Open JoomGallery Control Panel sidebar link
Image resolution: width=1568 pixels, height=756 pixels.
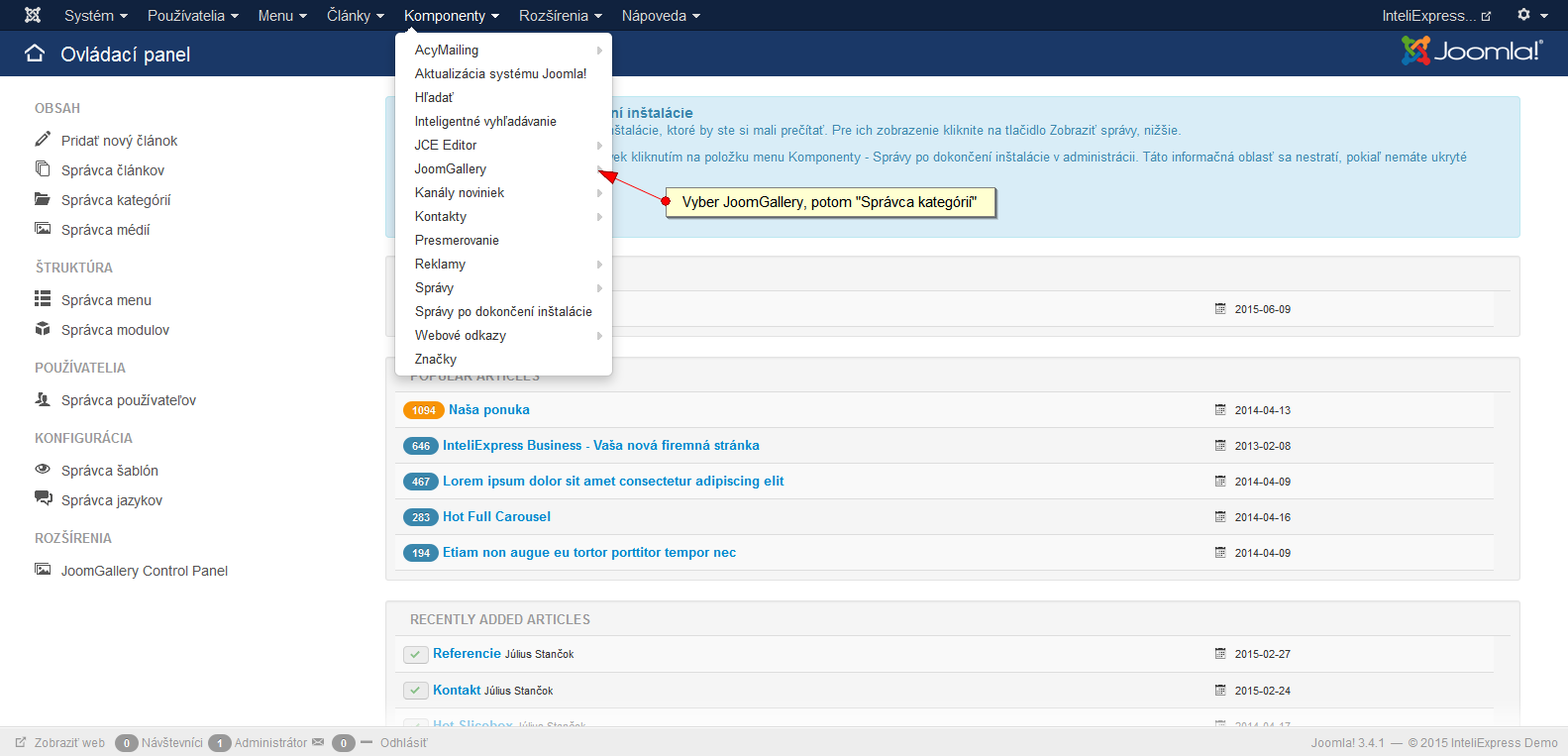tap(145, 571)
